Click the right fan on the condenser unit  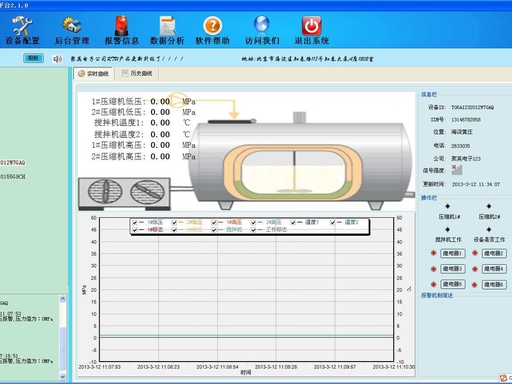147,192
